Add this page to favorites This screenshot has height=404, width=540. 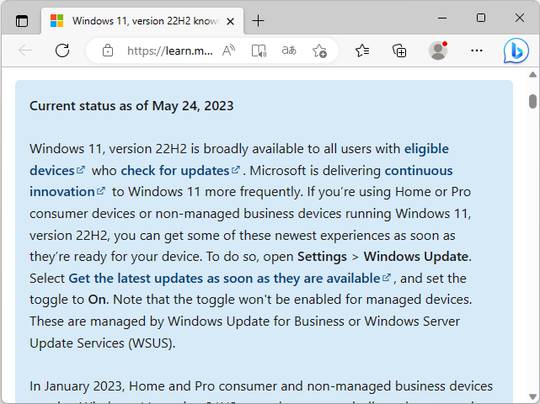click(x=319, y=51)
